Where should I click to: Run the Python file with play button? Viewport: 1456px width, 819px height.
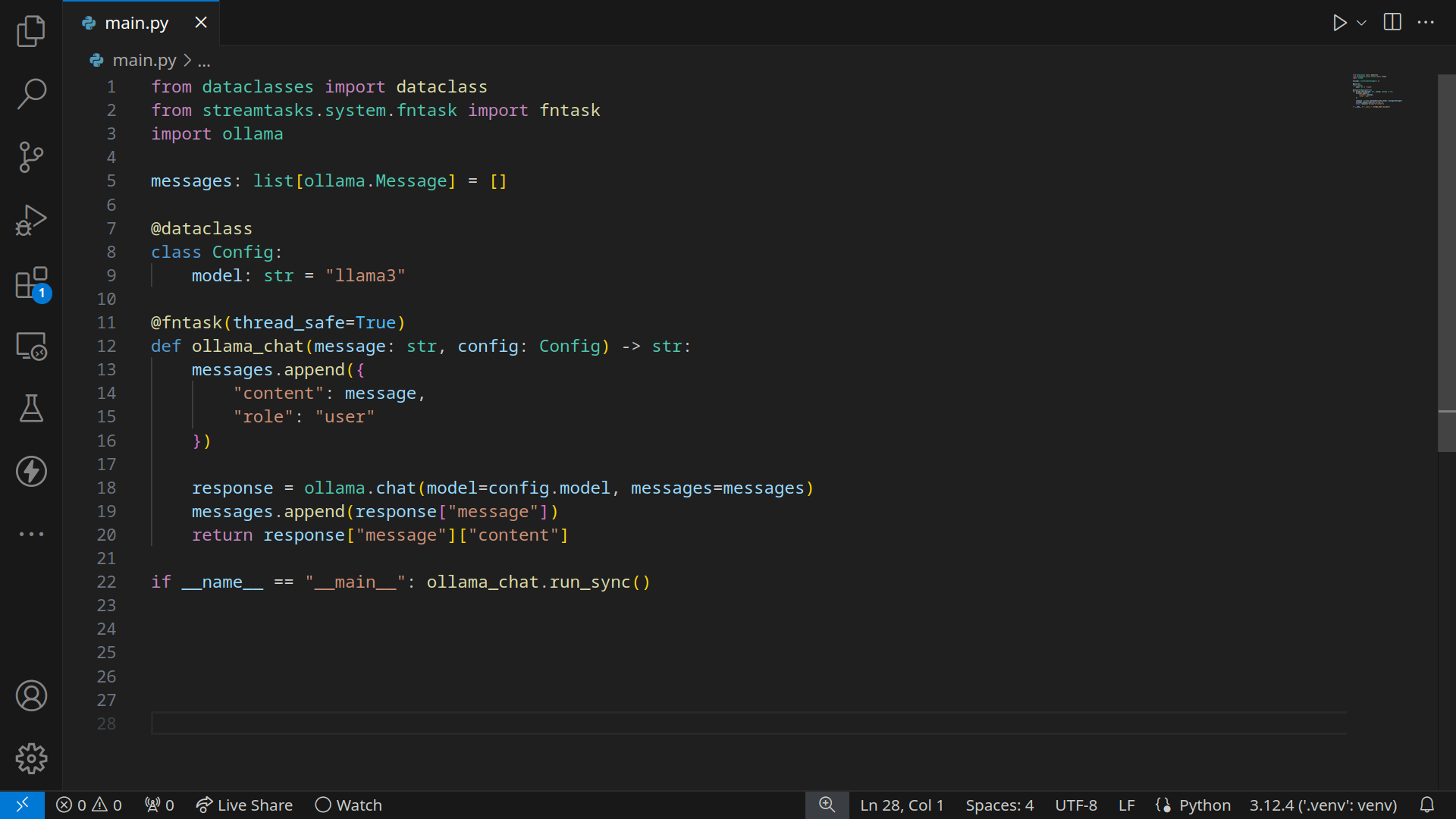(x=1339, y=23)
